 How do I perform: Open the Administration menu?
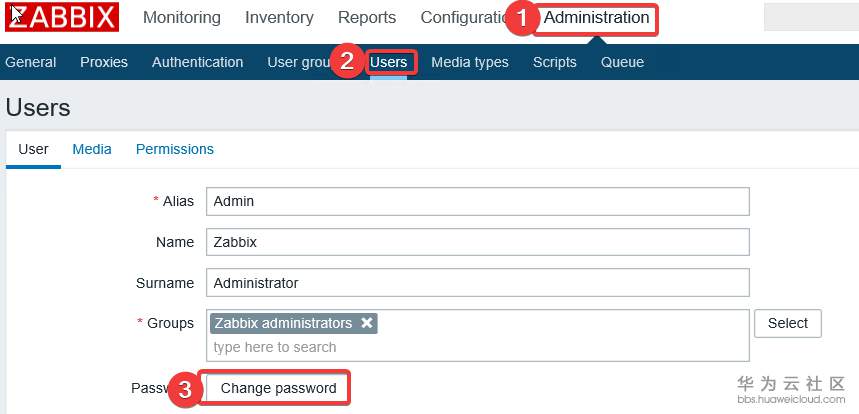(596, 18)
